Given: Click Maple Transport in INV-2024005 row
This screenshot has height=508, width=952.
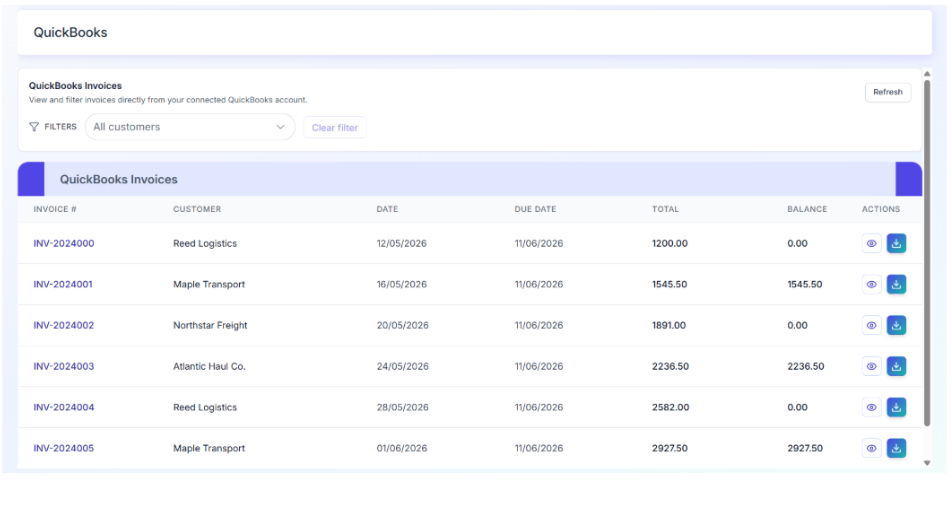Looking at the screenshot, I should [x=209, y=448].
